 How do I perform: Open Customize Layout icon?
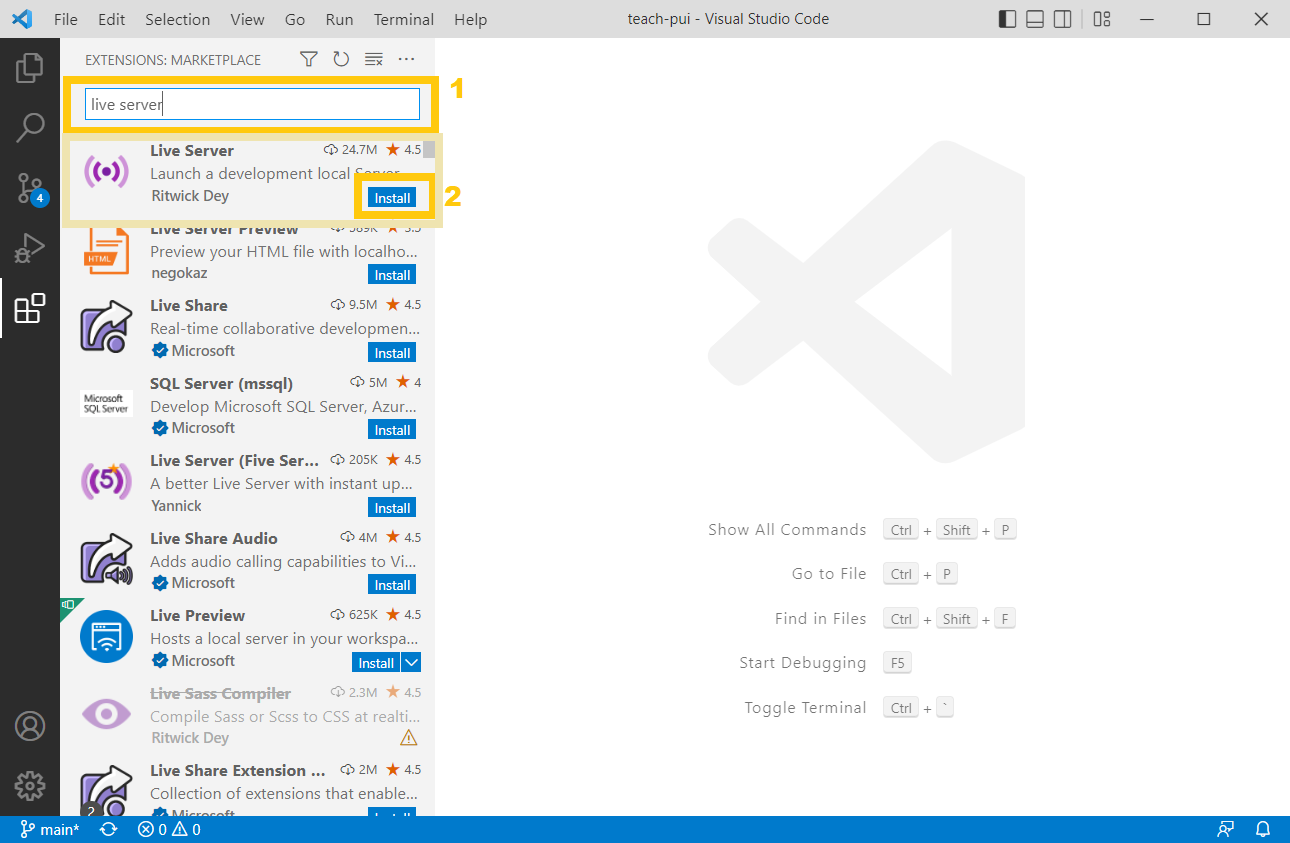[1102, 19]
